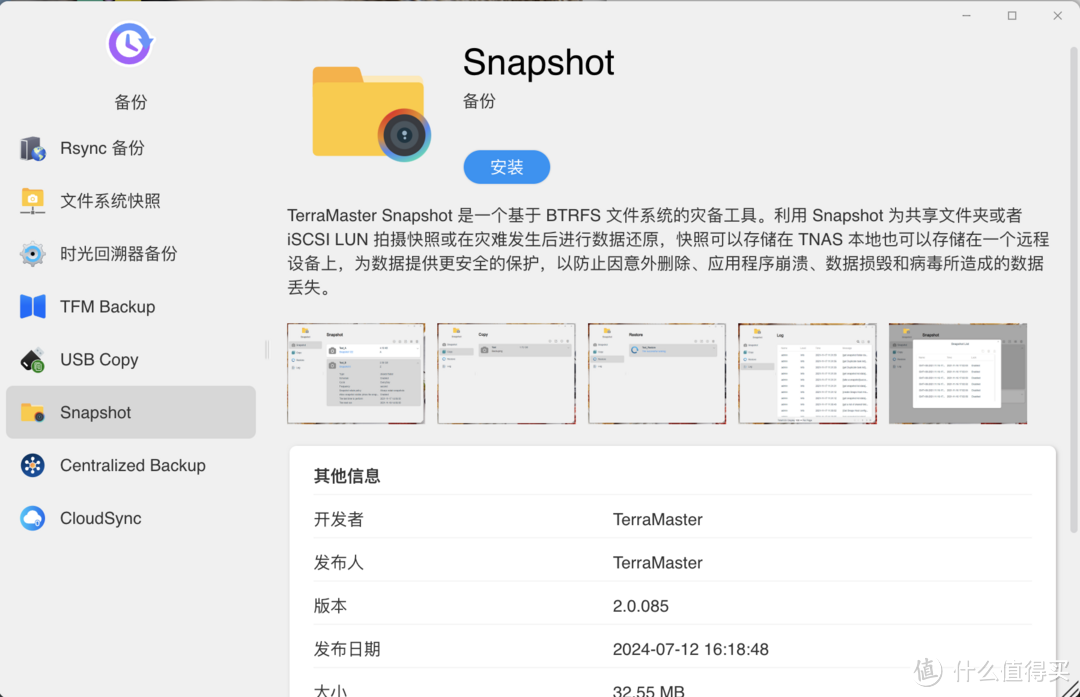View the Log screenshot thumbnail

(807, 372)
